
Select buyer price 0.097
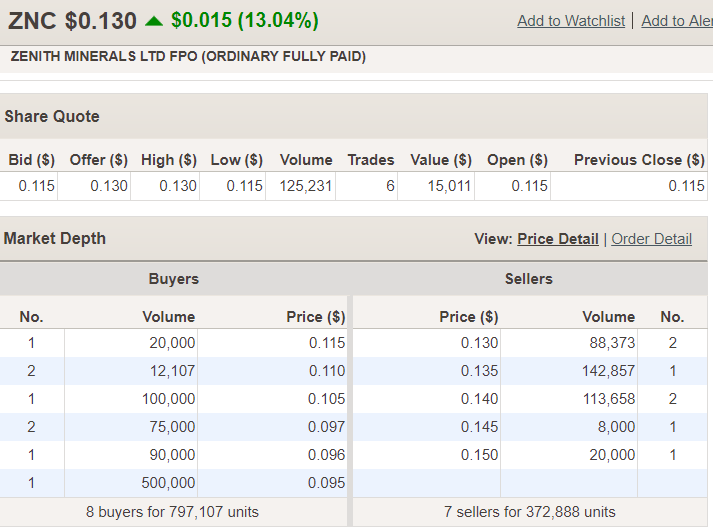pos(326,427)
